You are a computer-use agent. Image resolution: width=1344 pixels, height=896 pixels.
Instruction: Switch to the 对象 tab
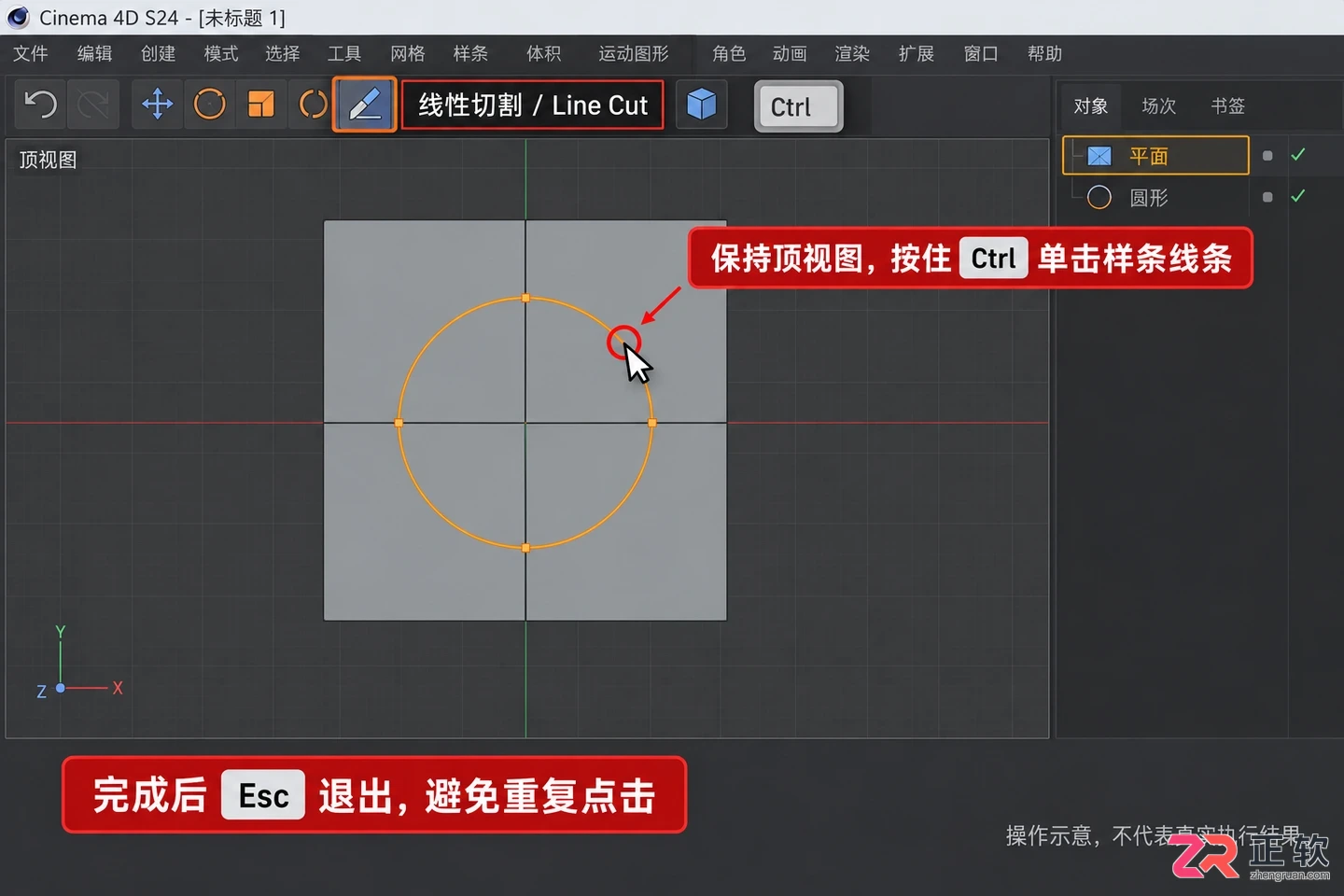[1091, 105]
